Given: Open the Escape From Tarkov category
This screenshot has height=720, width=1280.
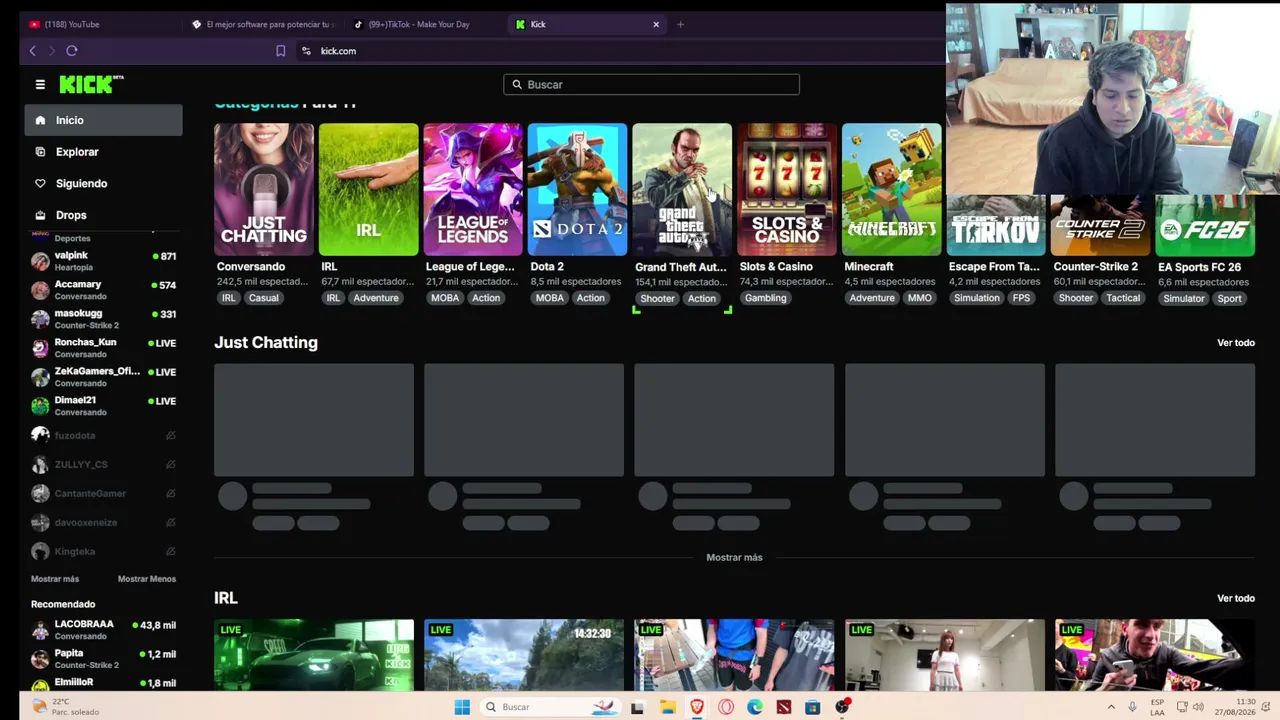Looking at the screenshot, I should (x=996, y=225).
